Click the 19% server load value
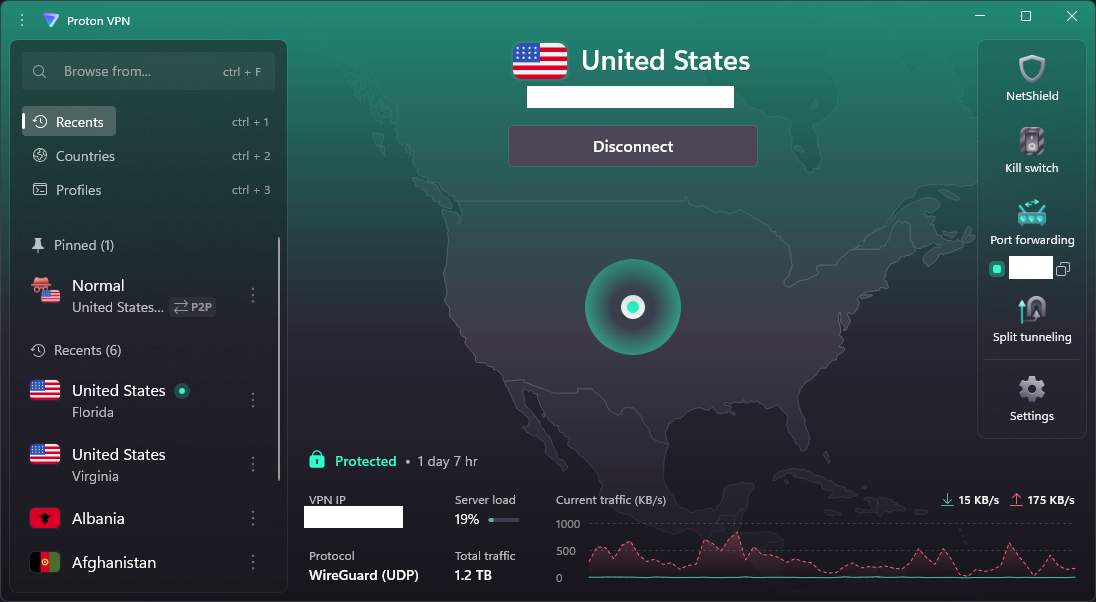The image size is (1096, 602). click(x=467, y=519)
